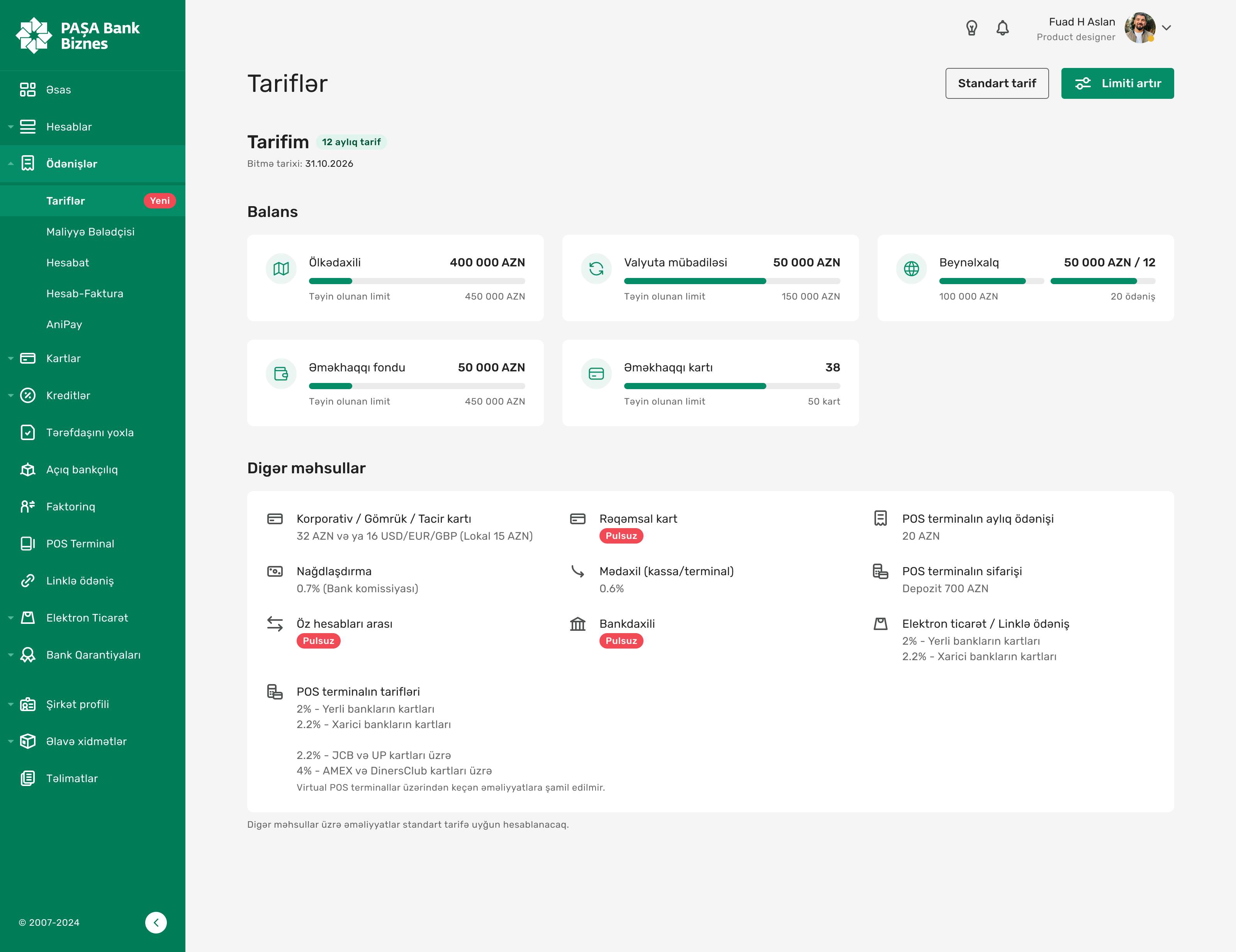Collapse sidebar with chevron button
Image resolution: width=1236 pixels, height=952 pixels.
(156, 922)
